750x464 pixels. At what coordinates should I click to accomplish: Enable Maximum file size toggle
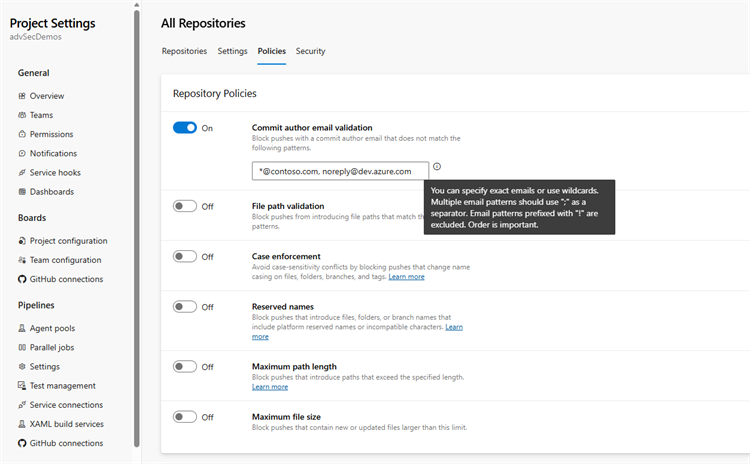coord(185,417)
